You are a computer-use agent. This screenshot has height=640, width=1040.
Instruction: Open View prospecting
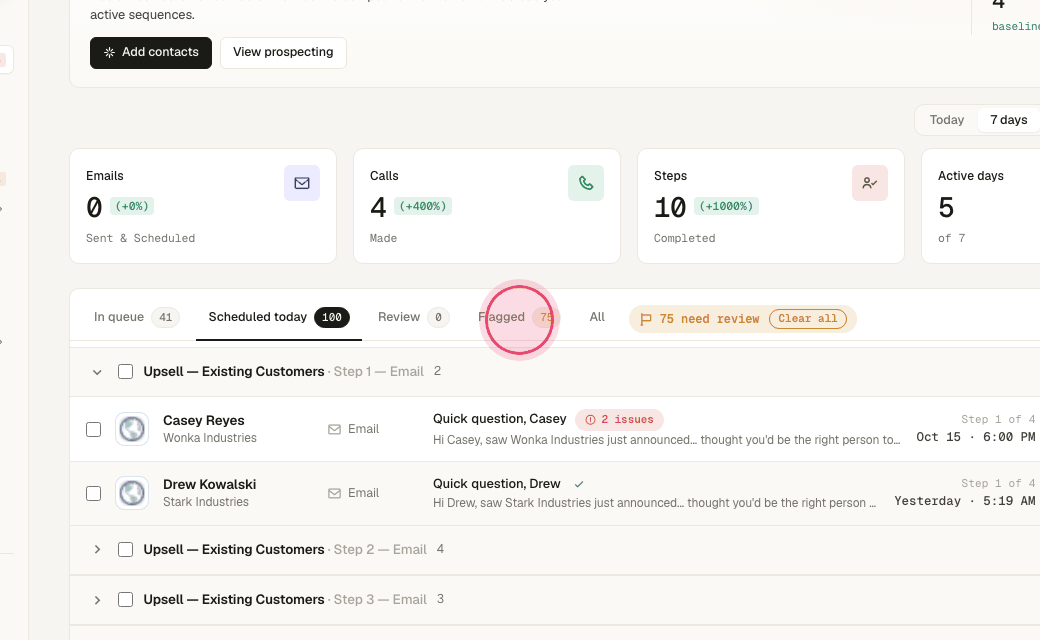283,52
